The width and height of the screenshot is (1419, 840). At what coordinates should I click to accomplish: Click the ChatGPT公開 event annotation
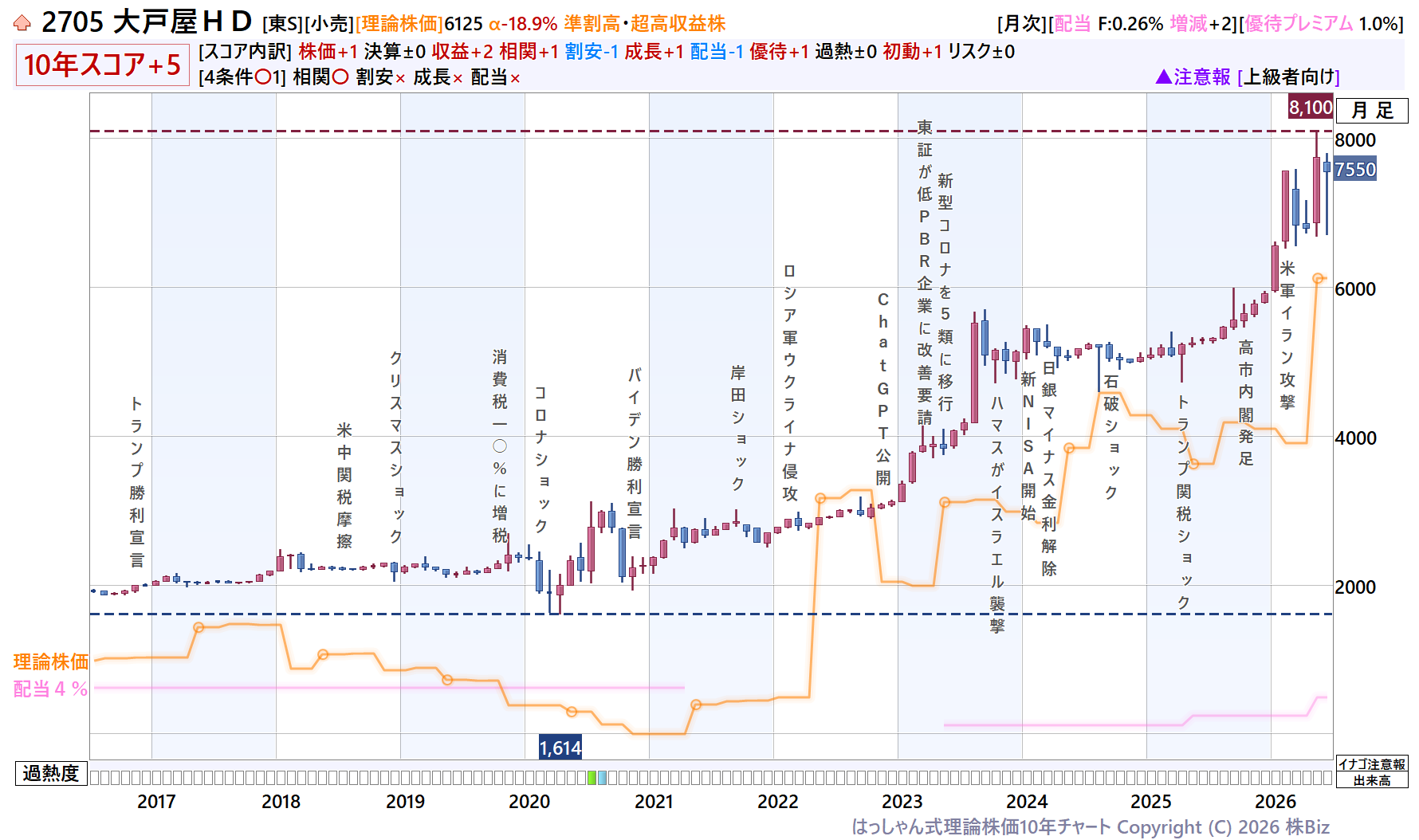[x=883, y=388]
